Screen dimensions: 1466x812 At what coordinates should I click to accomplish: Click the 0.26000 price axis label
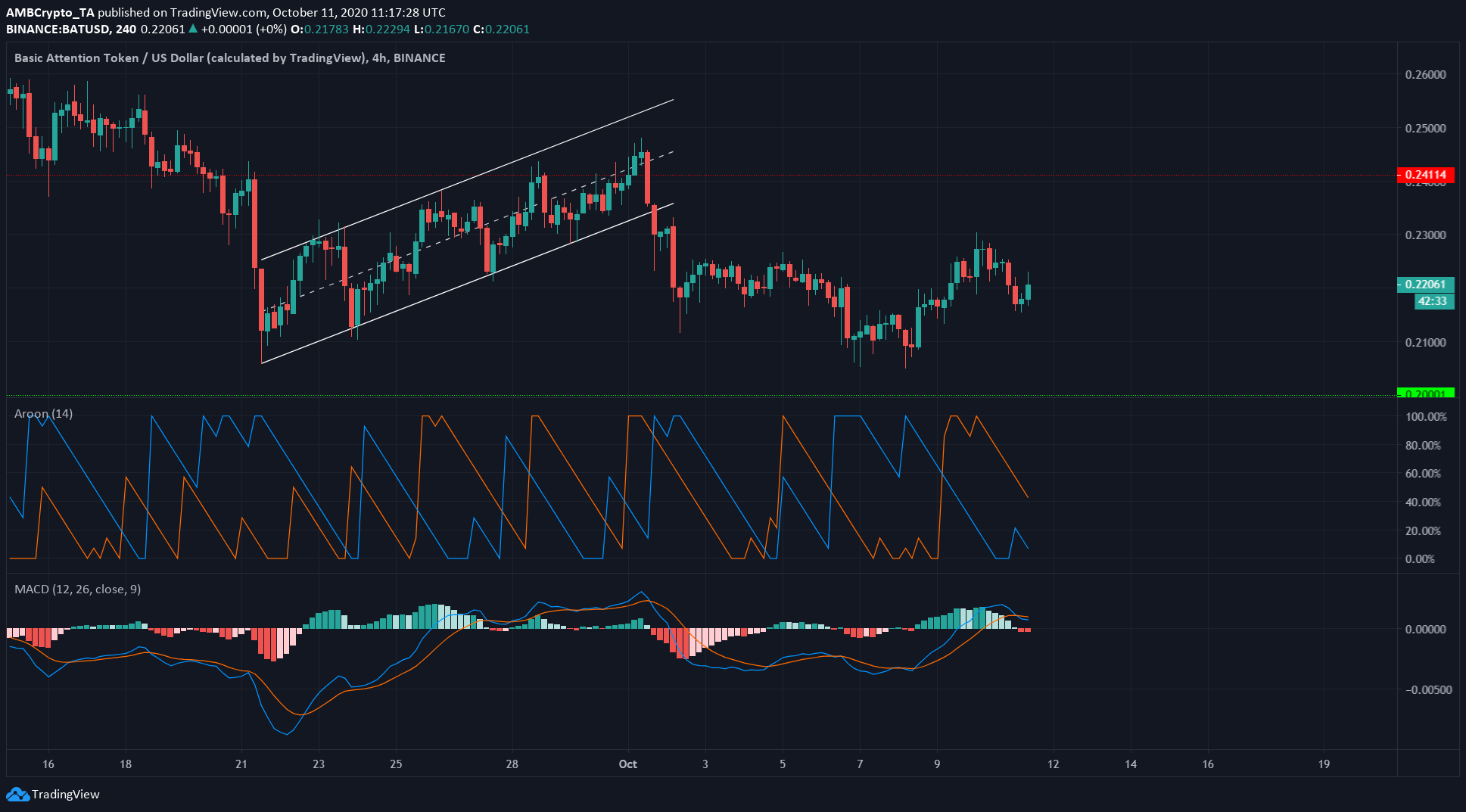[x=1426, y=75]
